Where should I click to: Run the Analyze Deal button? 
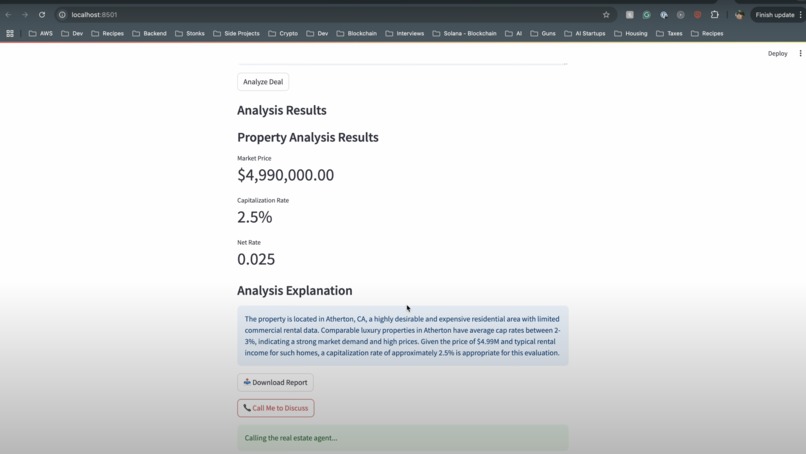tap(263, 82)
